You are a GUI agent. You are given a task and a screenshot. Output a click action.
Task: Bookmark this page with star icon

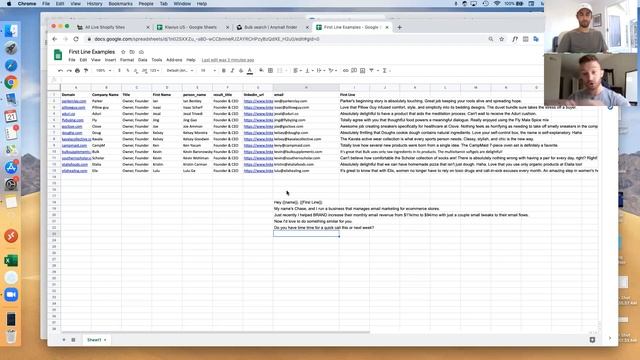tap(502, 39)
